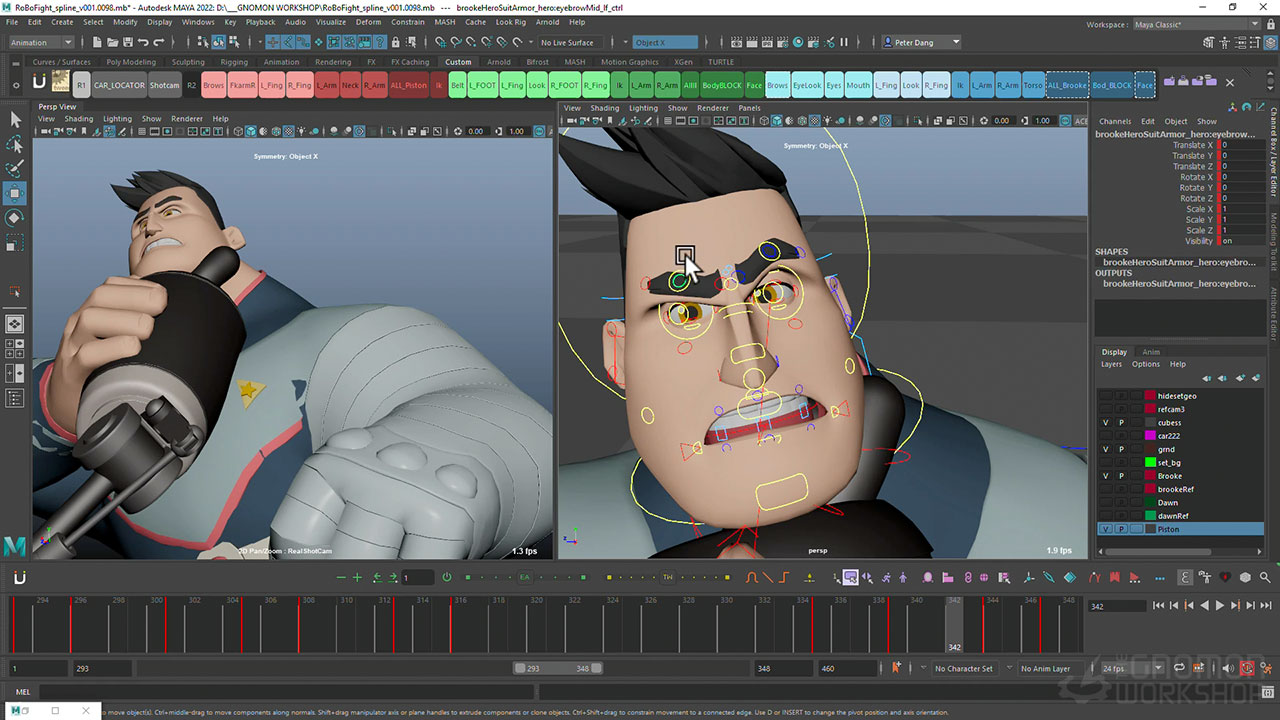Click the BodyBLOCK shelf button
This screenshot has height=720, width=1280.
click(x=721, y=86)
